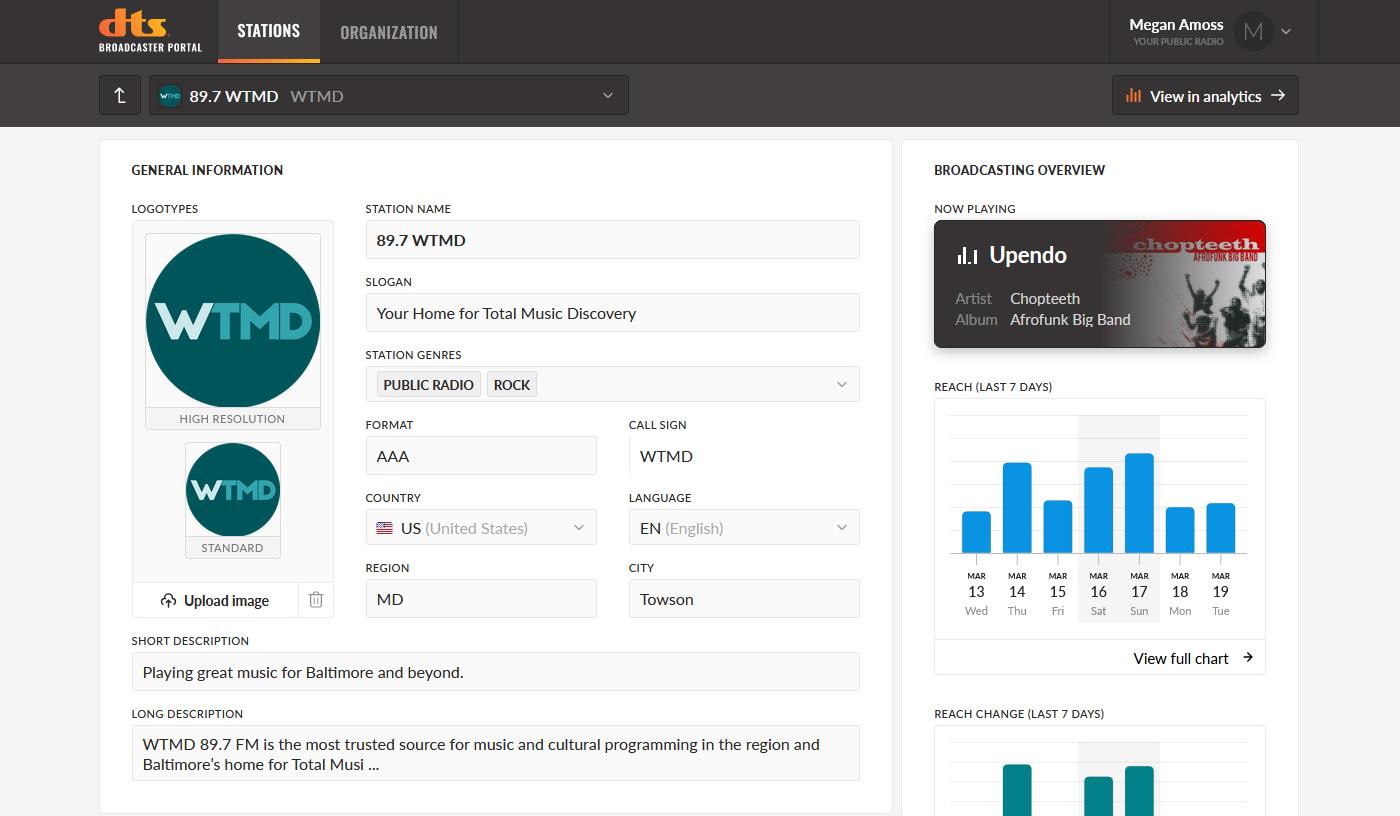Open the Stations tab
The width and height of the screenshot is (1400, 816).
(268, 31)
